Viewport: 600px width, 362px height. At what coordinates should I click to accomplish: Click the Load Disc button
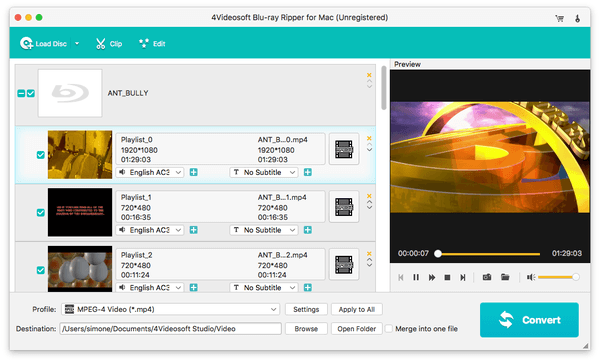point(43,44)
